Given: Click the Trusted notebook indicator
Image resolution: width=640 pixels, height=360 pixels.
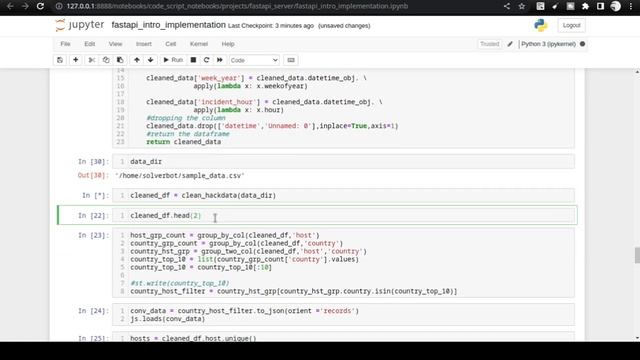Looking at the screenshot, I should click(489, 44).
